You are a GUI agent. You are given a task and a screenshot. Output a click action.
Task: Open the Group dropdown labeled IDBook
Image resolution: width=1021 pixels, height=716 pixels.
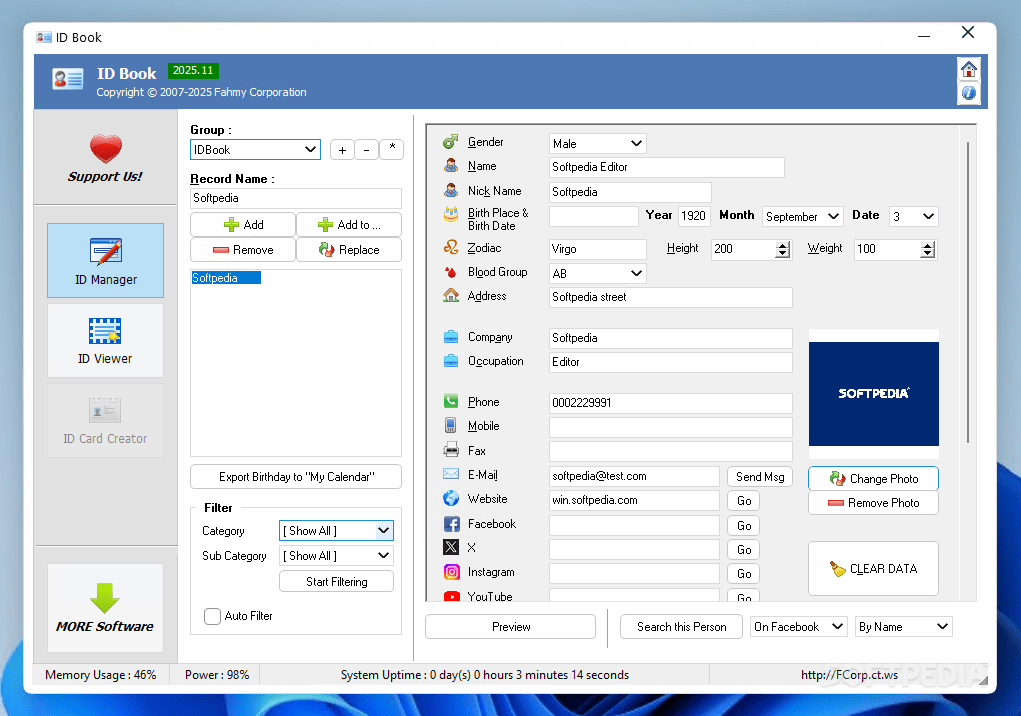[x=254, y=149]
